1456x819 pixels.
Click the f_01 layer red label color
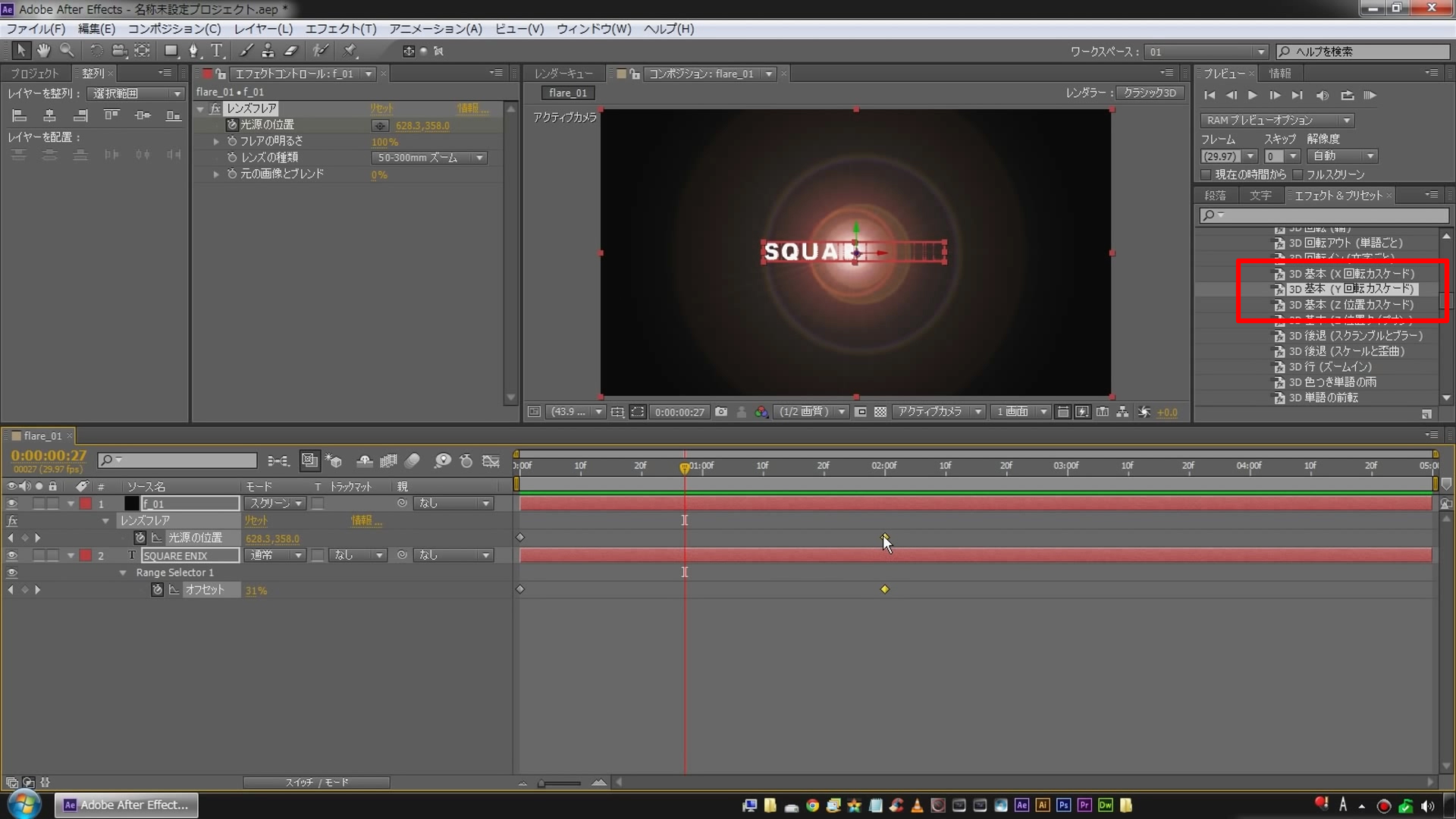pyautogui.click(x=86, y=504)
